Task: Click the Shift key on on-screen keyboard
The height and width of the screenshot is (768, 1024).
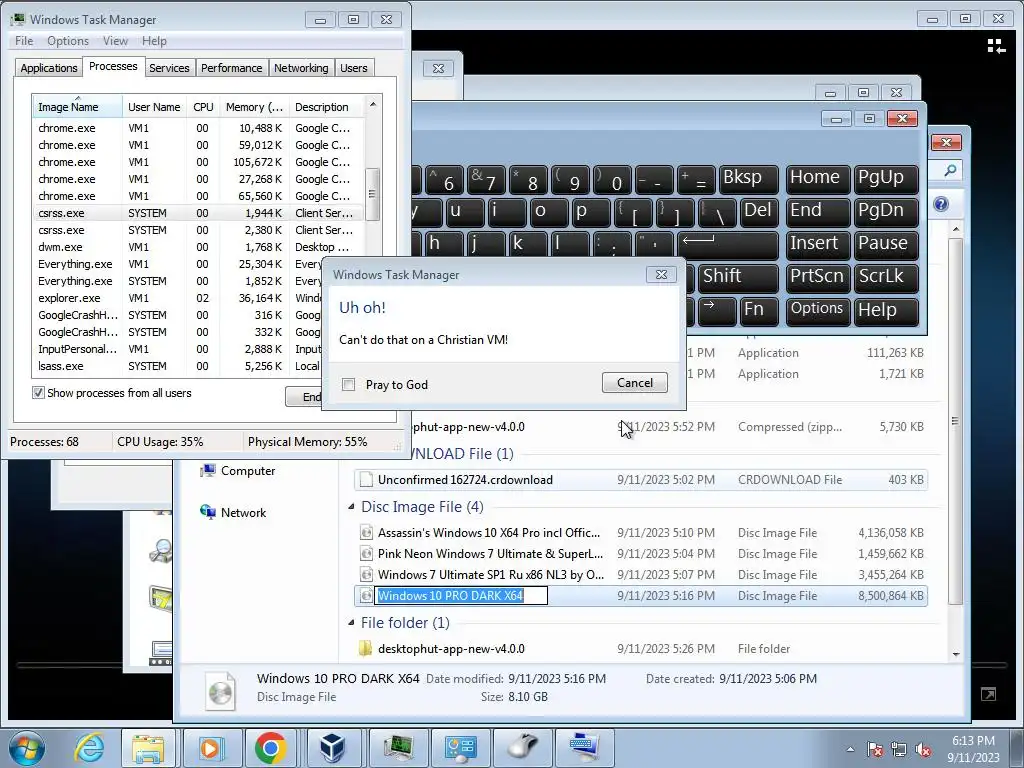Action: pos(739,277)
